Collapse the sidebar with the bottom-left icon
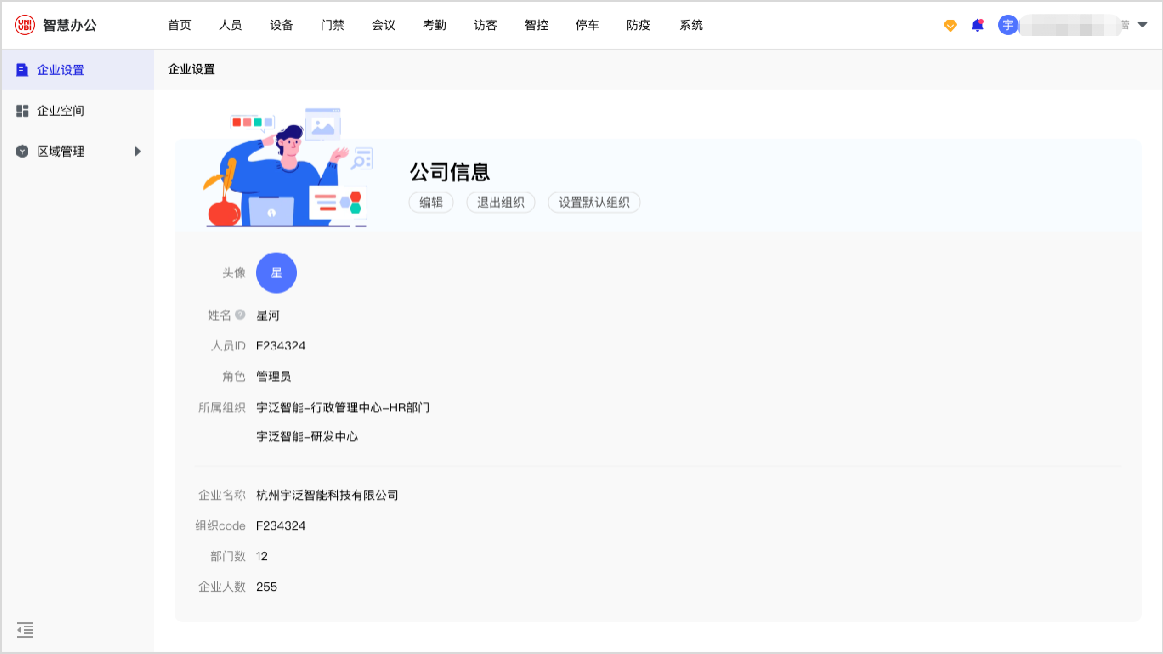The width and height of the screenshot is (1163, 654). (25, 630)
